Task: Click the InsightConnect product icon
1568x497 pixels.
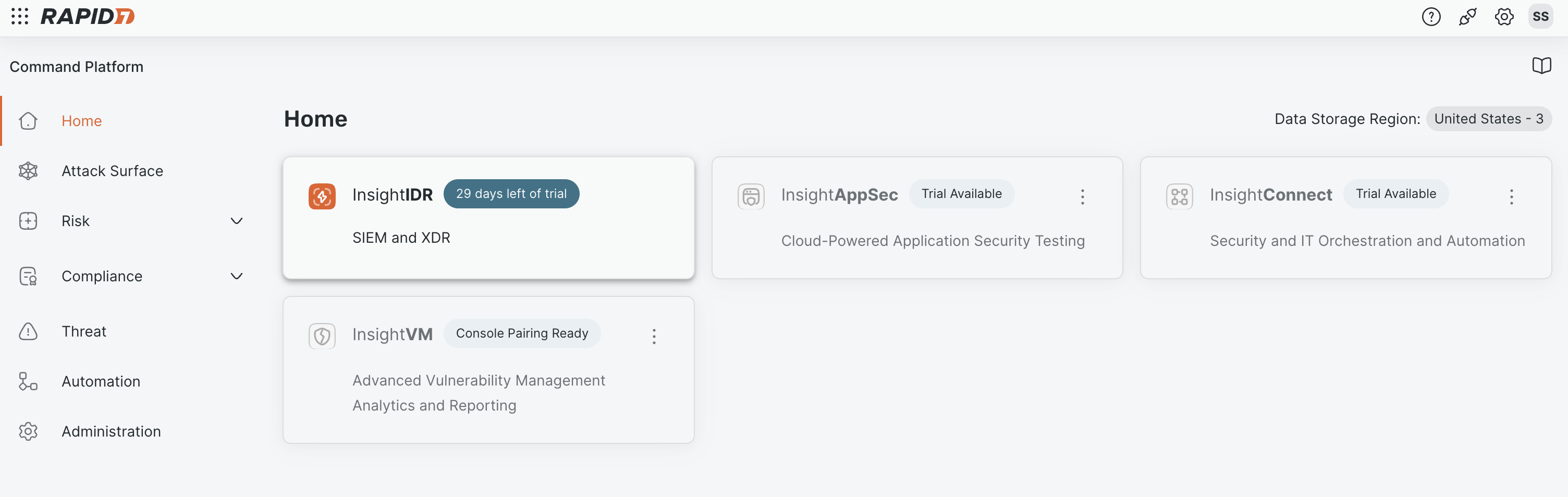Action: tap(1179, 196)
